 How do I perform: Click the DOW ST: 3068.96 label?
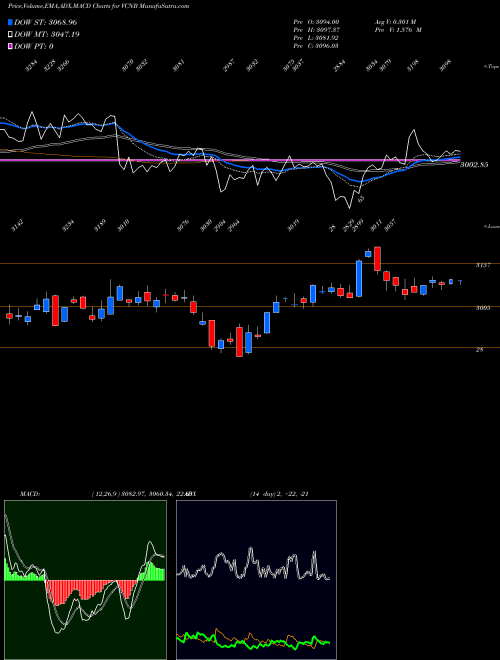tap(46, 22)
